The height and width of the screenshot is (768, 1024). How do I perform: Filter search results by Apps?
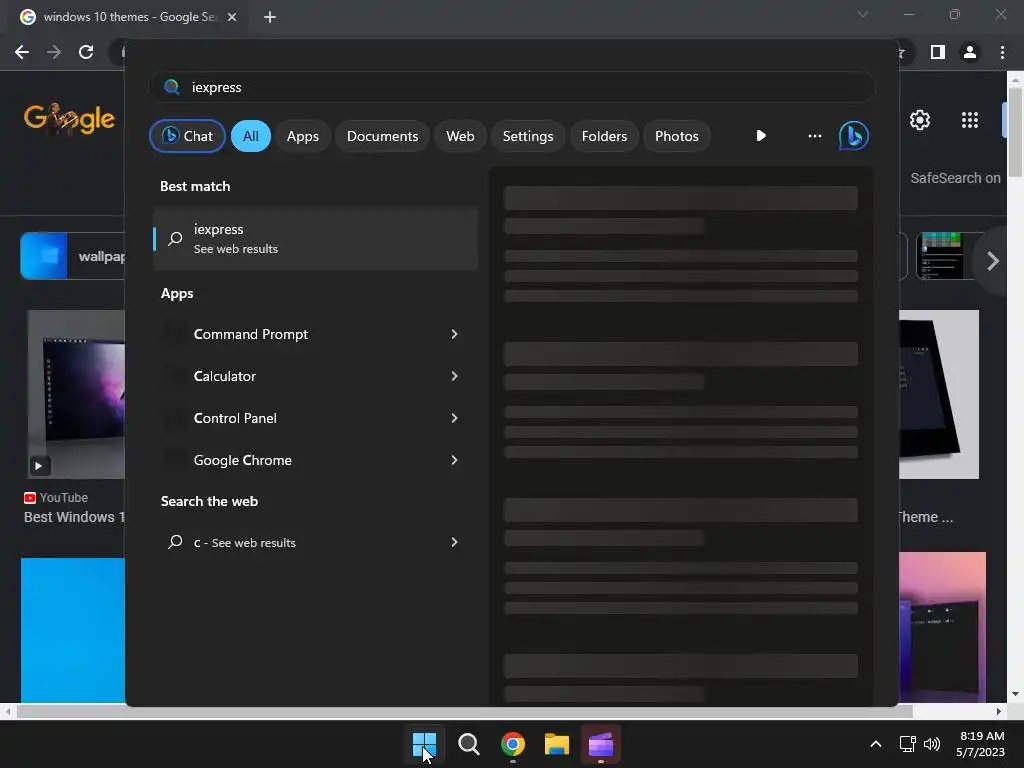point(302,136)
